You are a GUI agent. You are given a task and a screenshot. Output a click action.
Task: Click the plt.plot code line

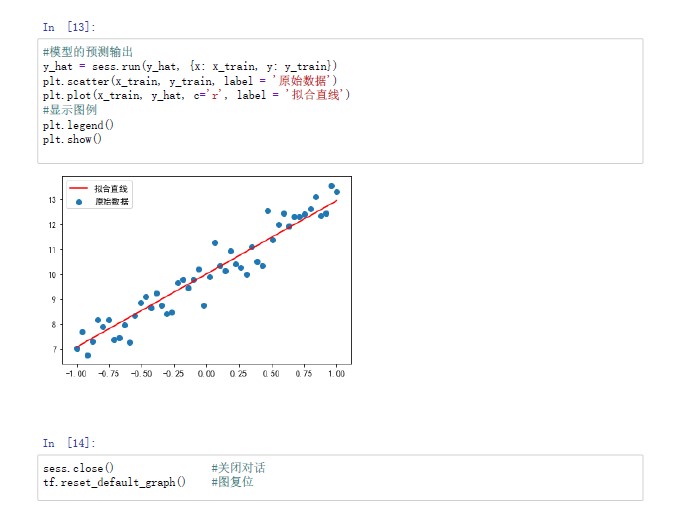(196, 95)
